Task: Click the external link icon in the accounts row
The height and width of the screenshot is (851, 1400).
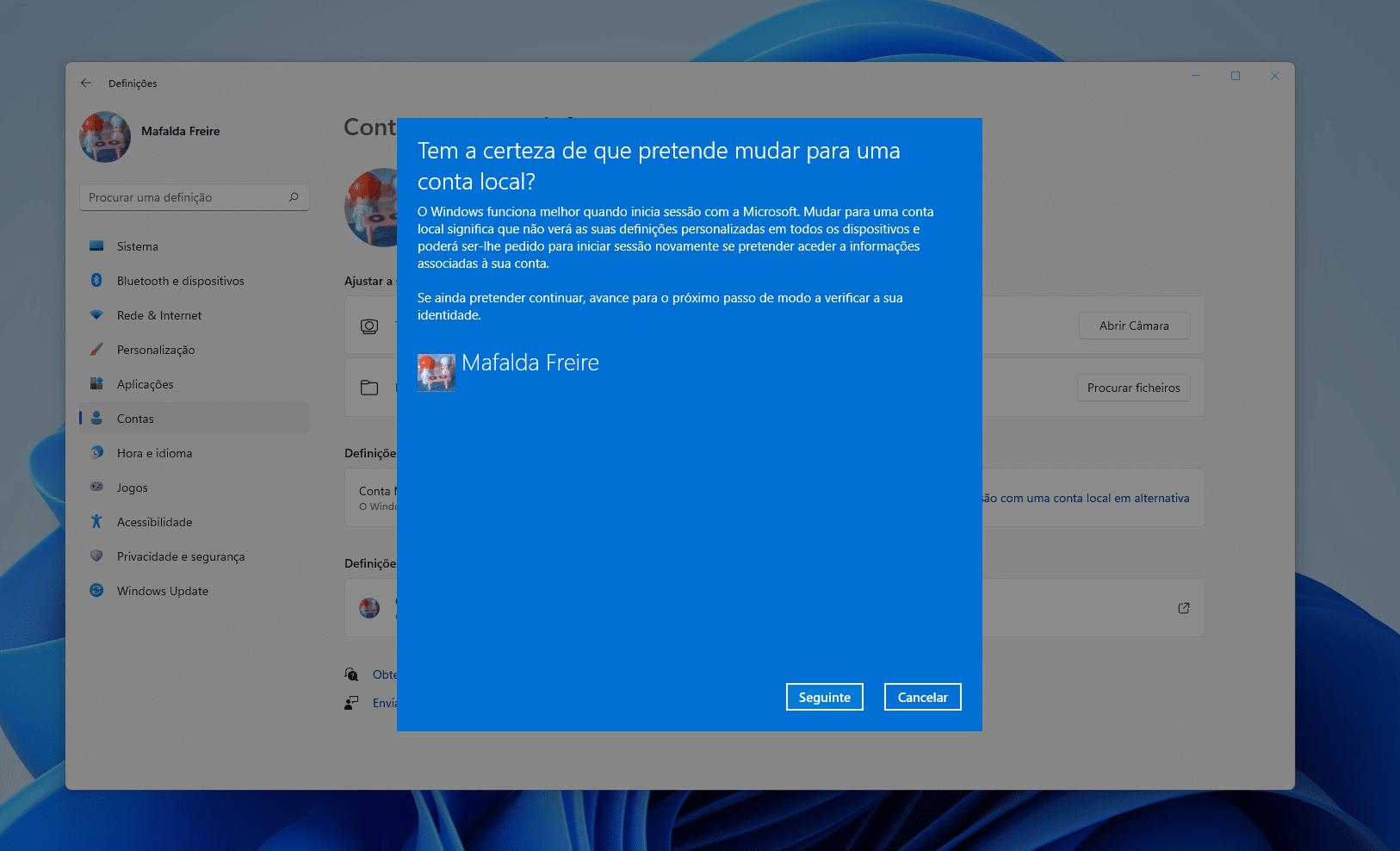Action: pos(1184,608)
